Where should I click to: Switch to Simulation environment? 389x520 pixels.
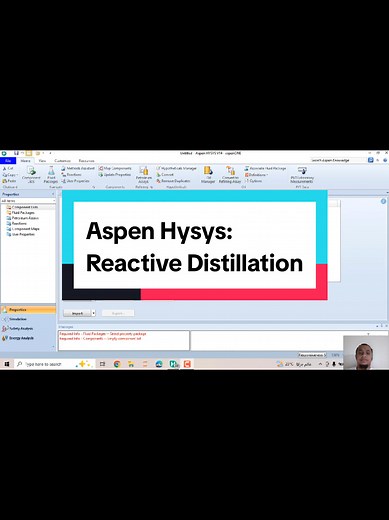coord(28,319)
